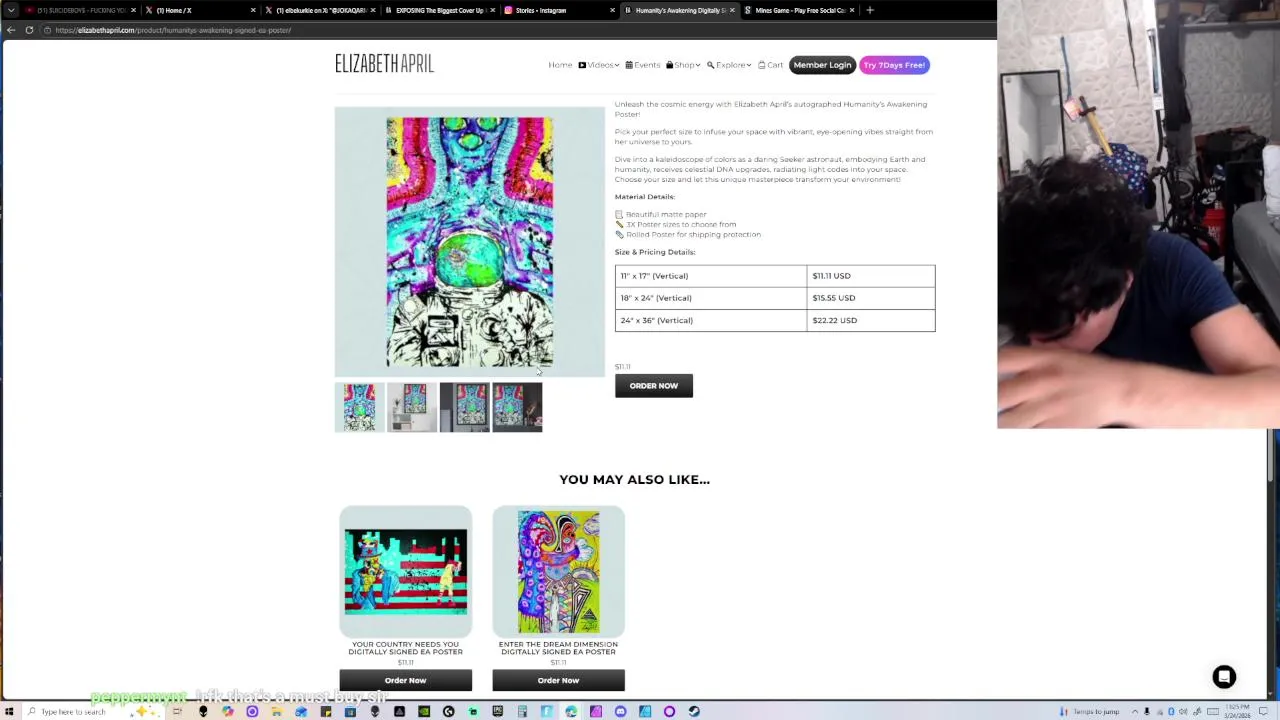
Task: Open a new browser tab with plus
Action: tap(870, 10)
